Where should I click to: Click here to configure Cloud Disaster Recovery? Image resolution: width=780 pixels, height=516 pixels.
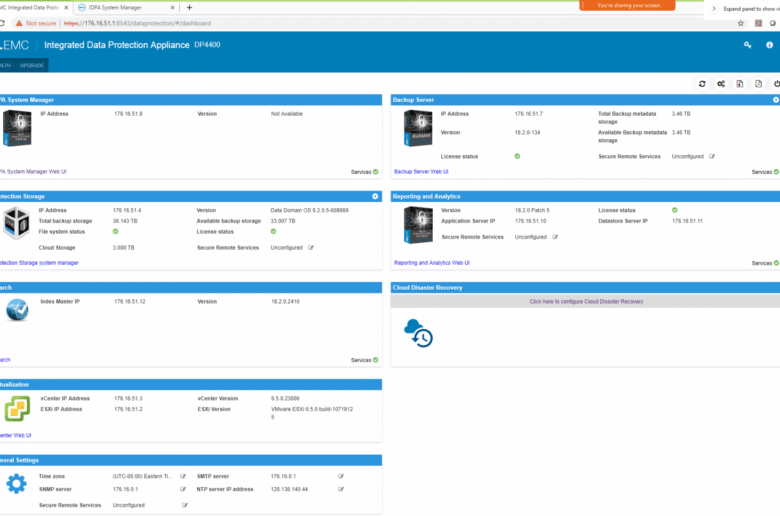586,302
